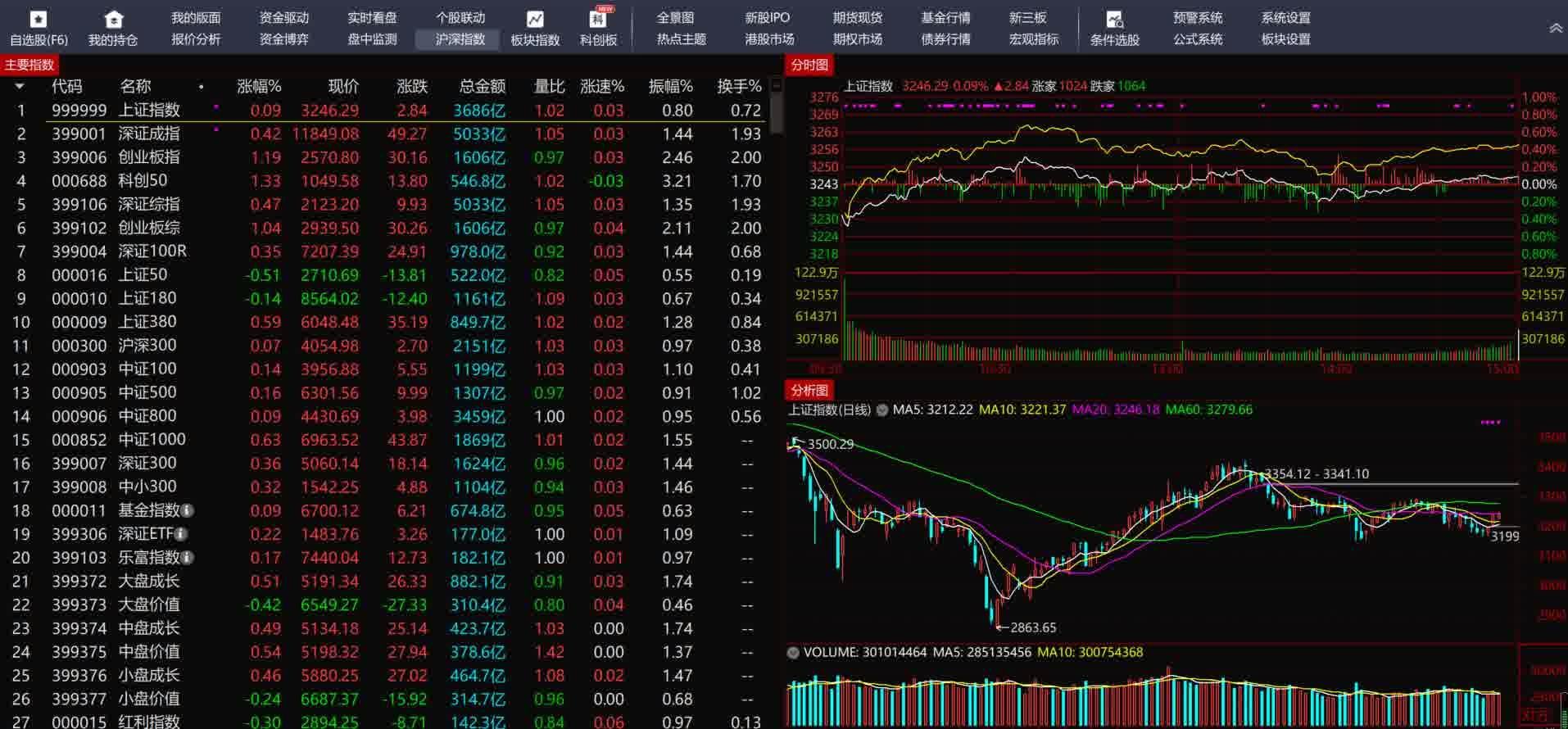Open 系统设置 from the toolbar
The image size is (1568, 729).
[x=1285, y=17]
